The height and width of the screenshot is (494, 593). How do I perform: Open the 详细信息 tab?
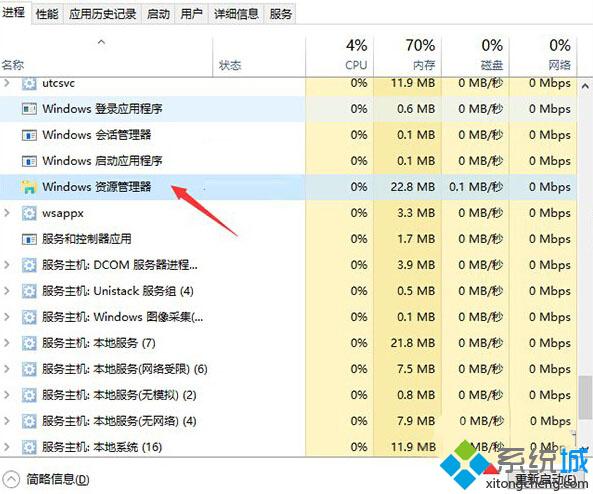(x=236, y=14)
